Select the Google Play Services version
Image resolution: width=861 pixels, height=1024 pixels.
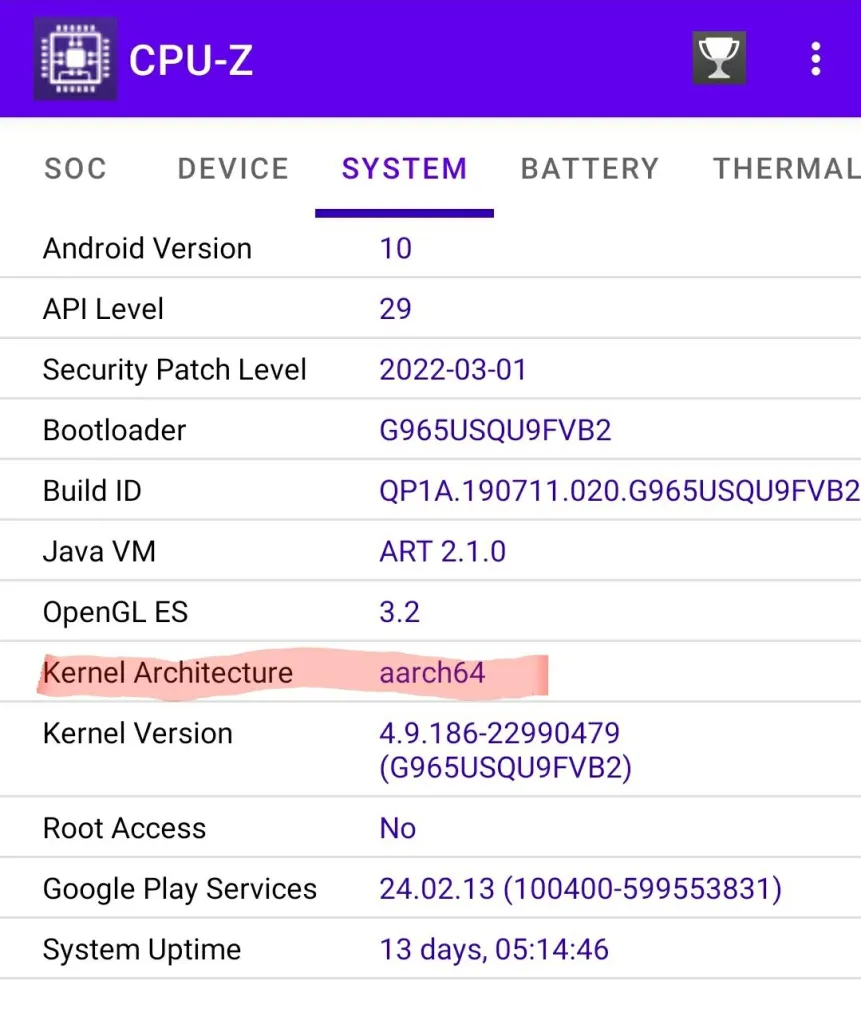coord(580,889)
